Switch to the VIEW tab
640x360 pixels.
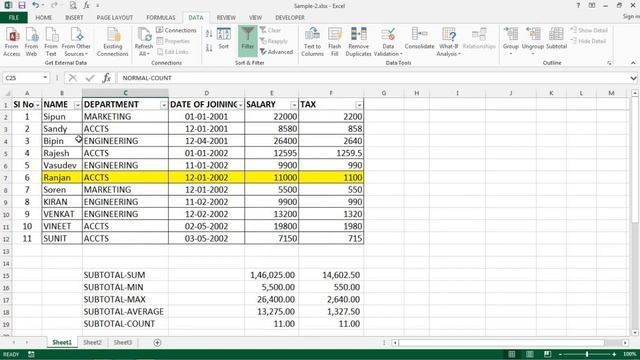pyautogui.click(x=256, y=18)
